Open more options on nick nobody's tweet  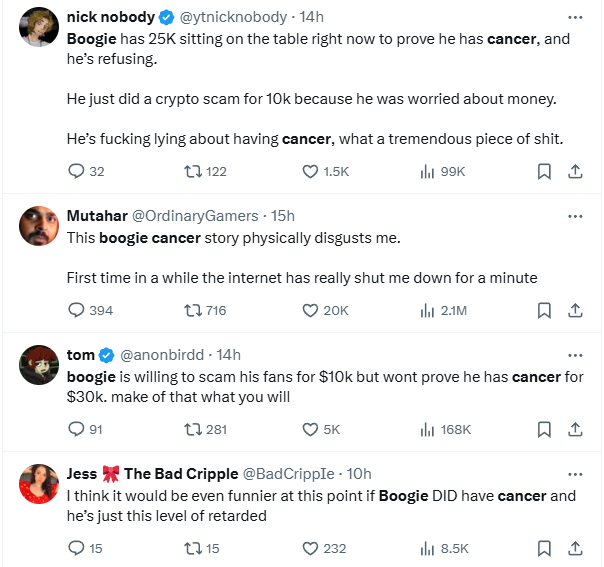coord(575,17)
